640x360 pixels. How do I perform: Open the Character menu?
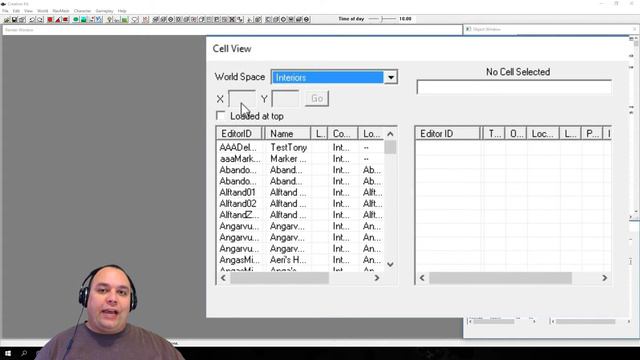pyautogui.click(x=82, y=11)
